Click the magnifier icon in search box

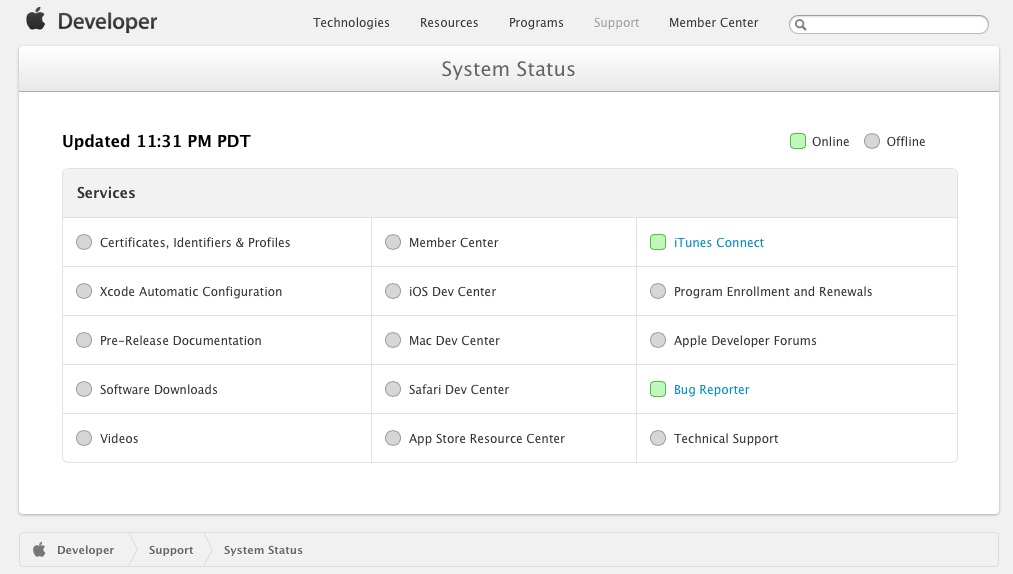[x=800, y=24]
